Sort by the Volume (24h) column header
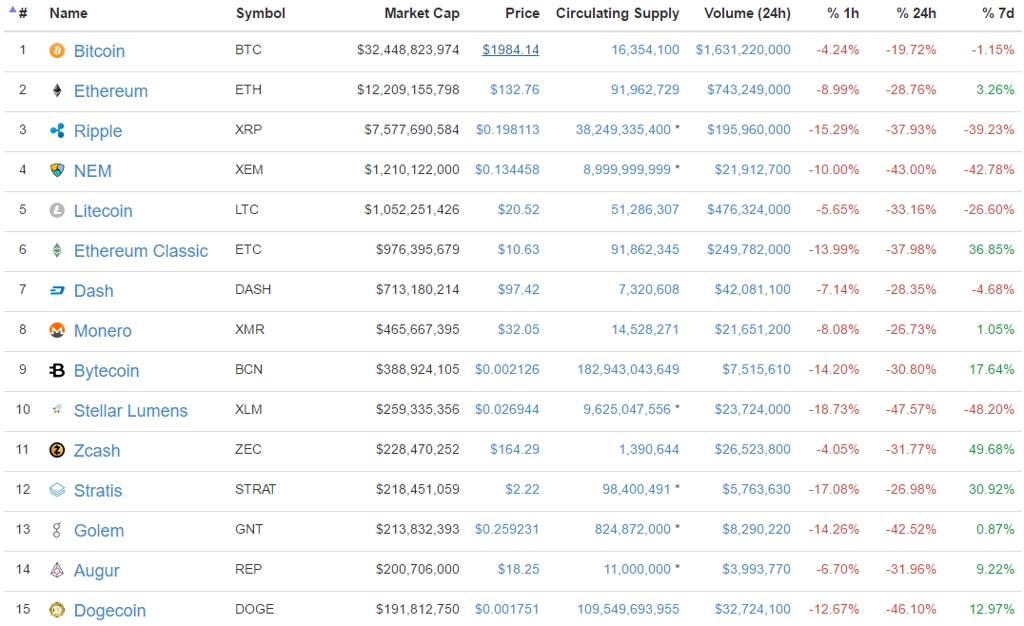 pos(747,13)
